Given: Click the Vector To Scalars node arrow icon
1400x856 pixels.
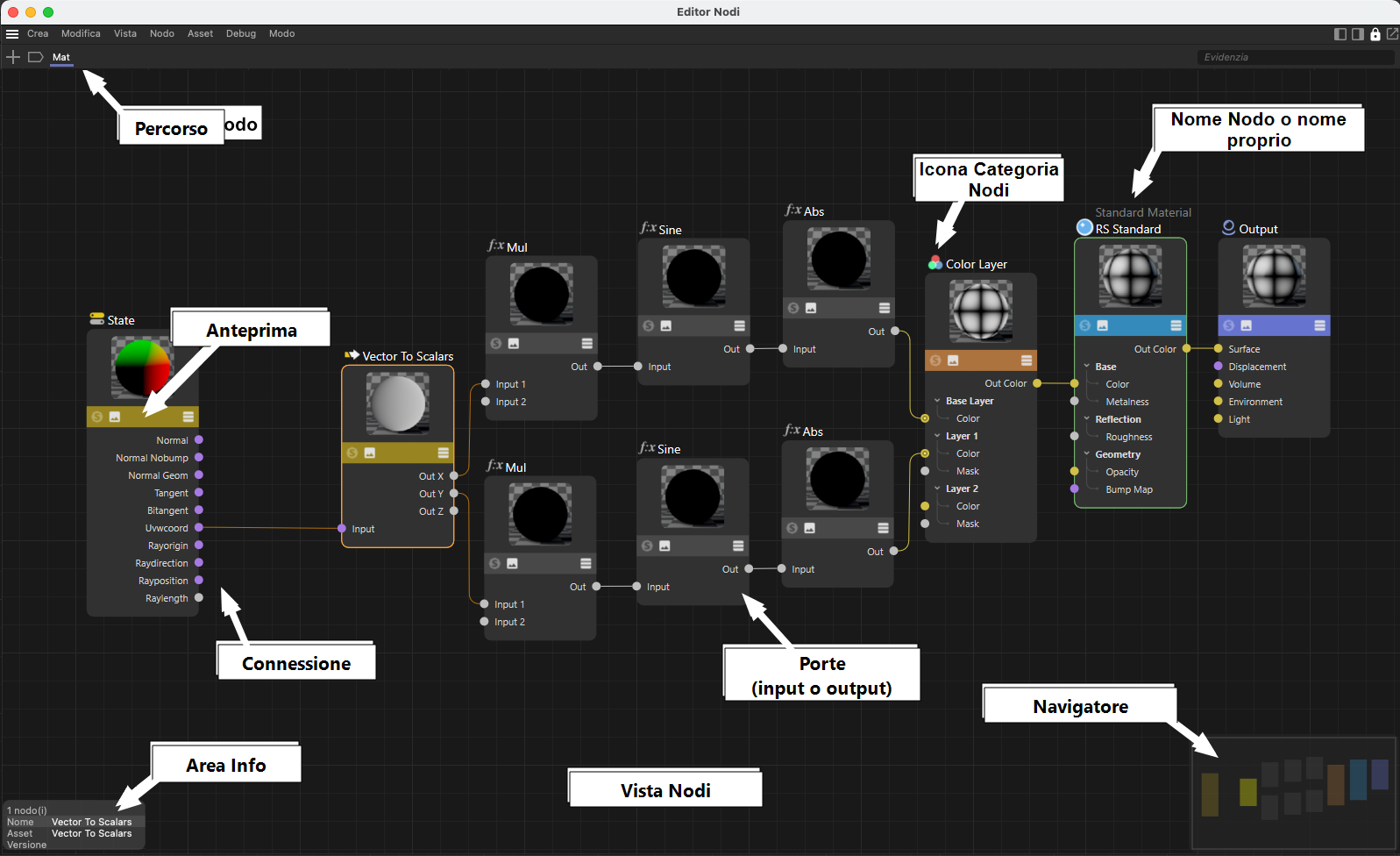Looking at the screenshot, I should click(x=352, y=355).
